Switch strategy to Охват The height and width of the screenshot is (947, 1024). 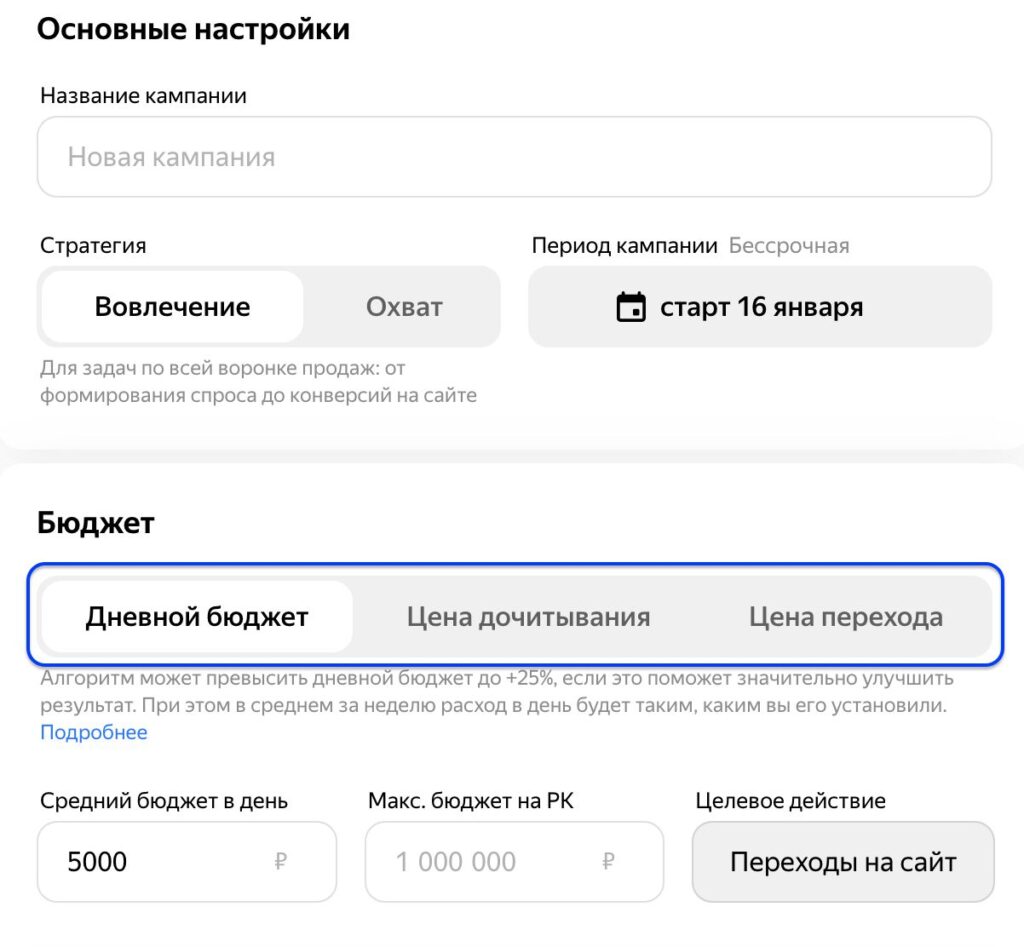coord(404,307)
